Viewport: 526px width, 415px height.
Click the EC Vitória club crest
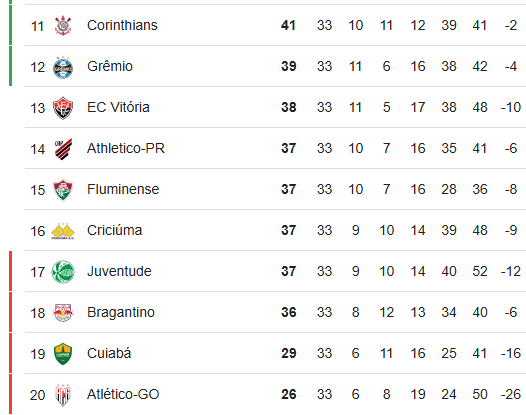(63, 108)
